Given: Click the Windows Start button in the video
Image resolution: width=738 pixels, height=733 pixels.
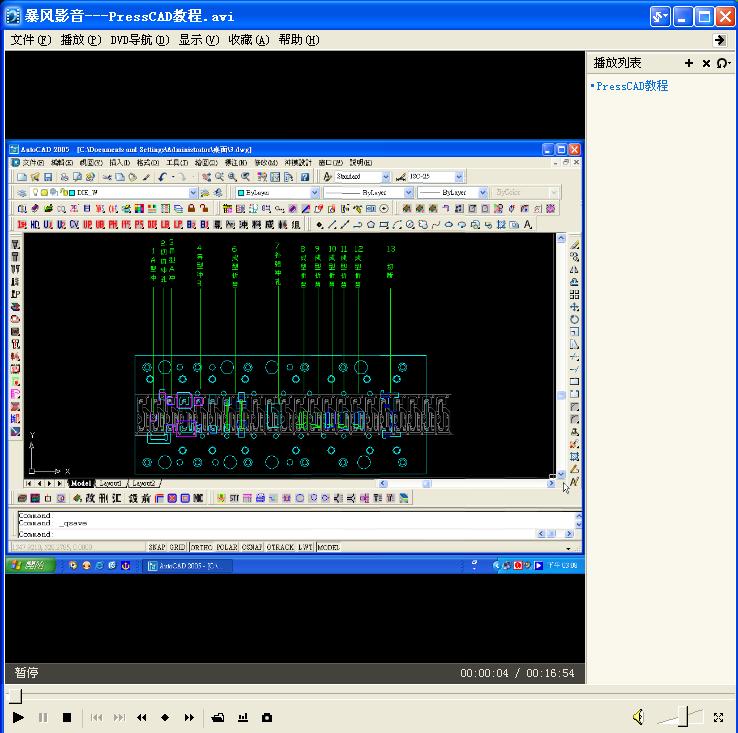Looking at the screenshot, I should pyautogui.click(x=31, y=565).
